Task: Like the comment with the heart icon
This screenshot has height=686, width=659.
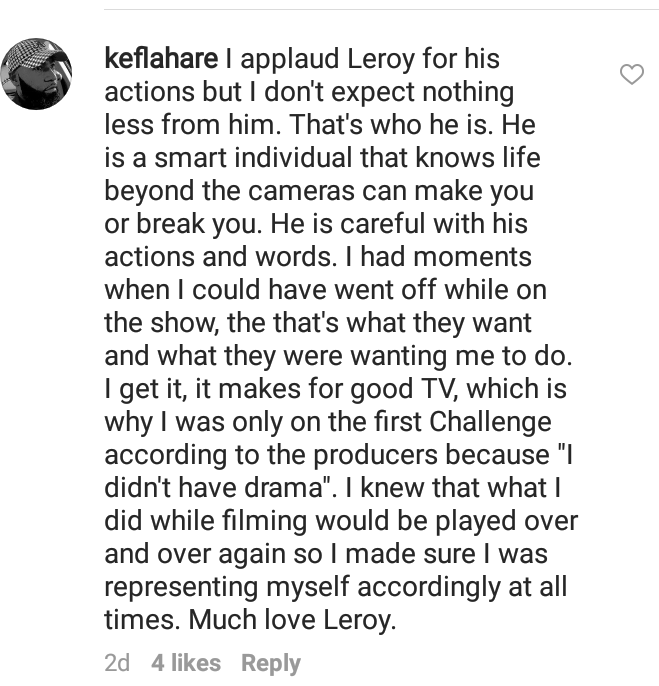Action: pyautogui.click(x=631, y=74)
